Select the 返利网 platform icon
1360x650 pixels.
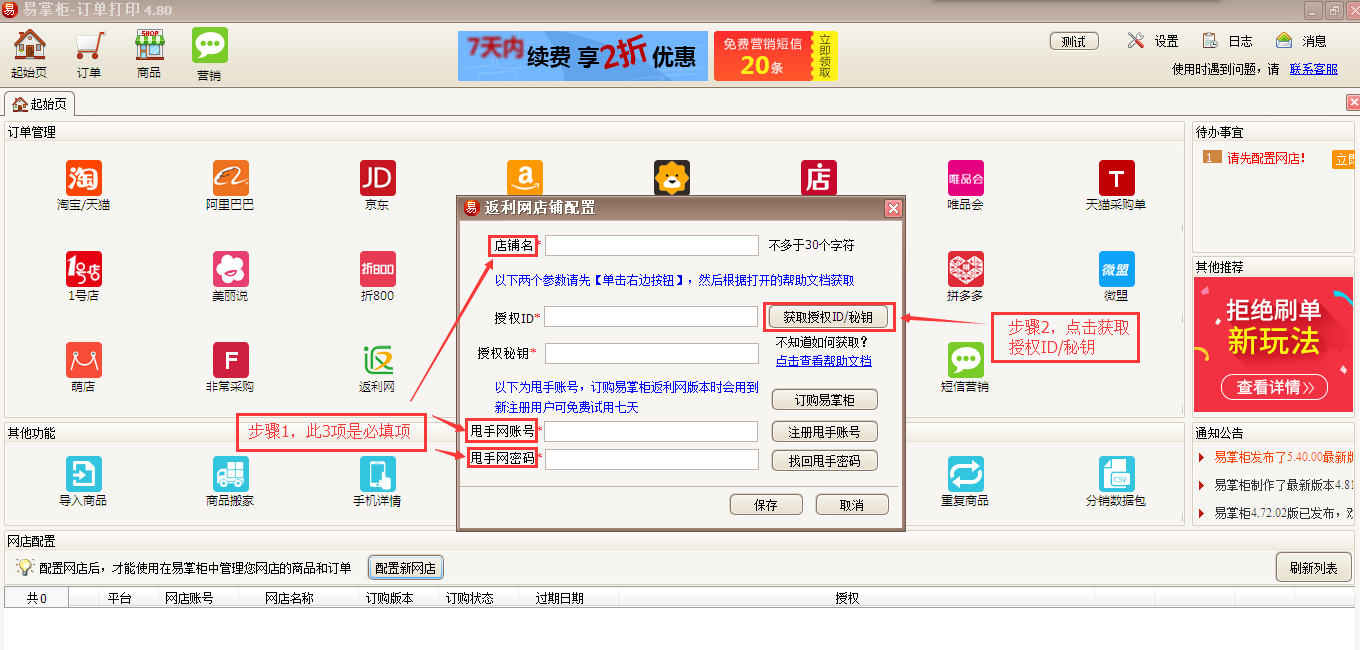[x=377, y=360]
